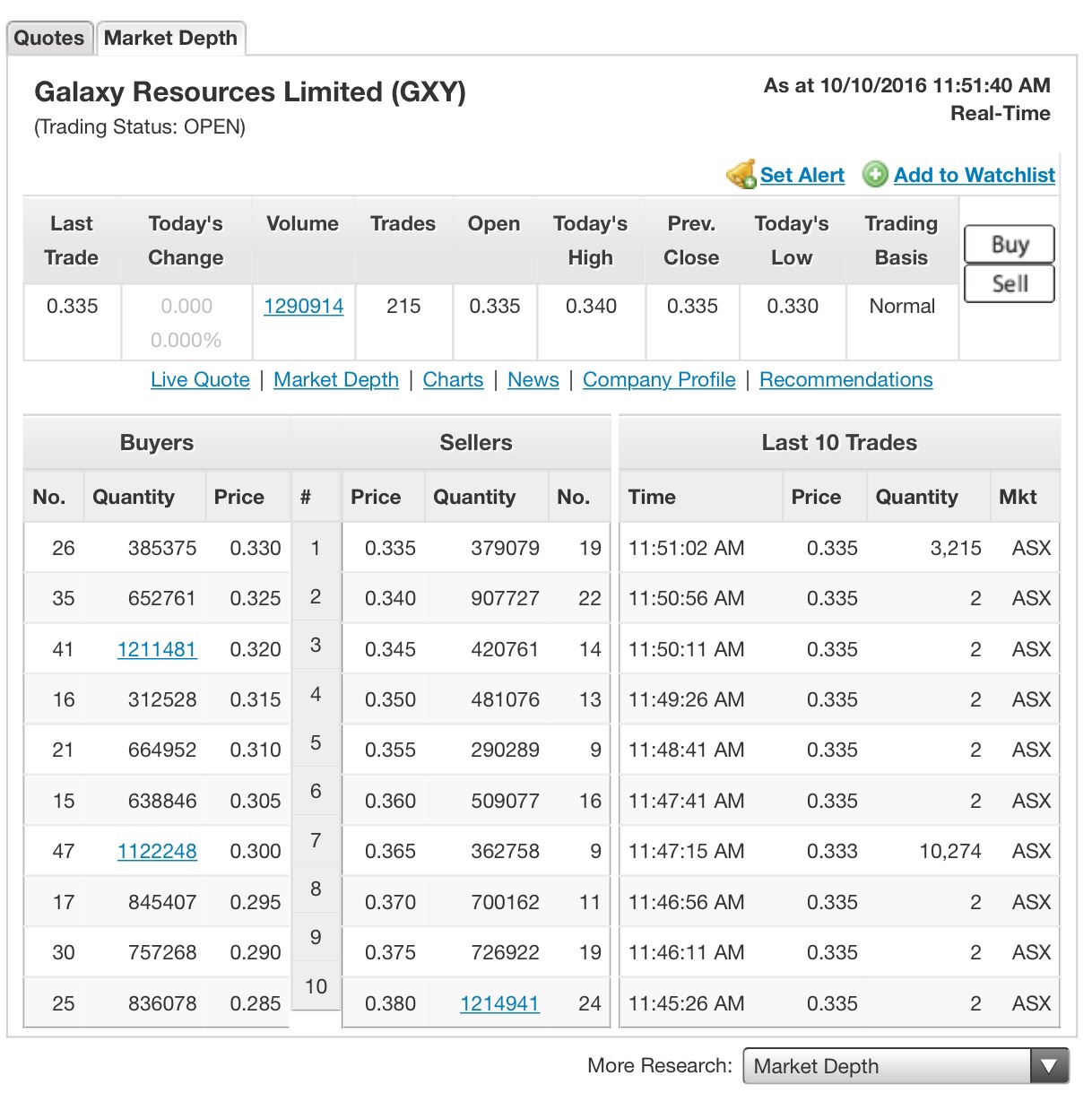Click the Last 10 Trades header

[x=839, y=443]
